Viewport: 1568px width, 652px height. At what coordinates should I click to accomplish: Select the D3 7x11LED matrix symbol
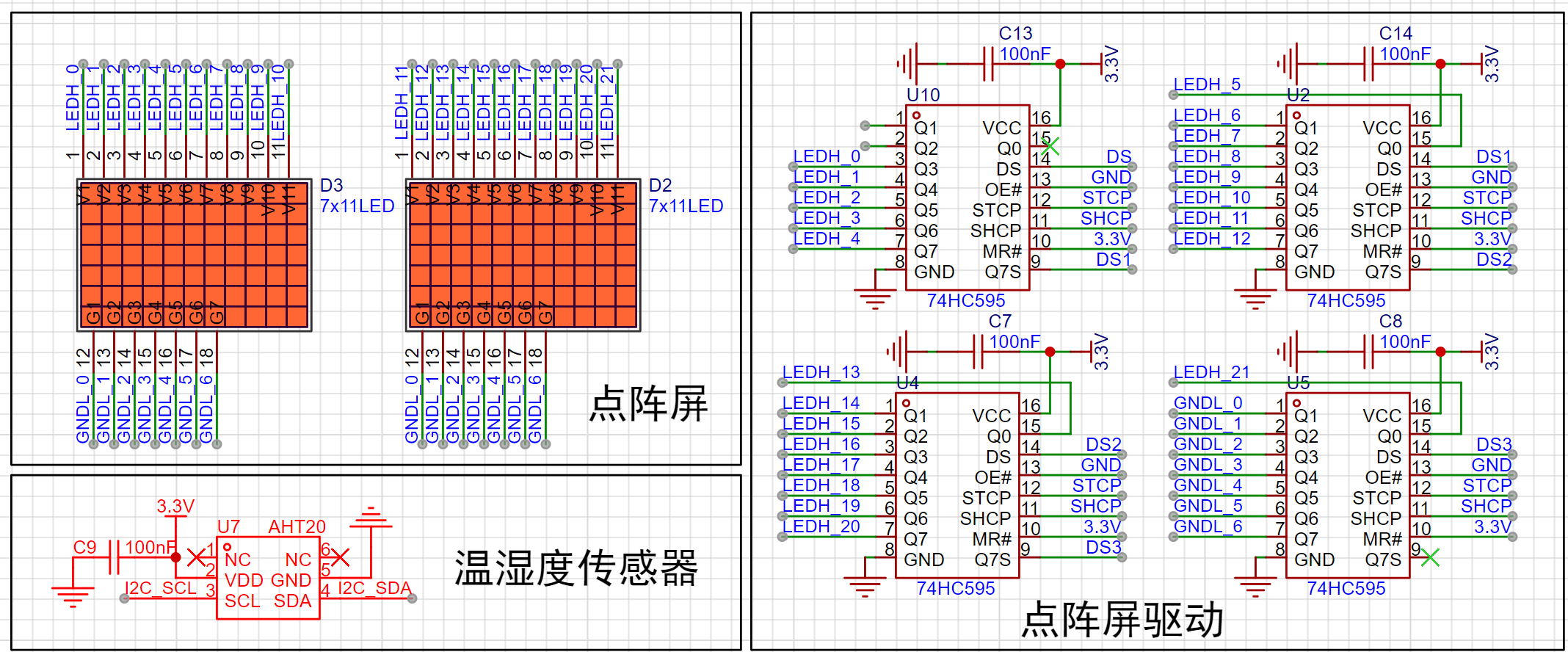[195, 254]
